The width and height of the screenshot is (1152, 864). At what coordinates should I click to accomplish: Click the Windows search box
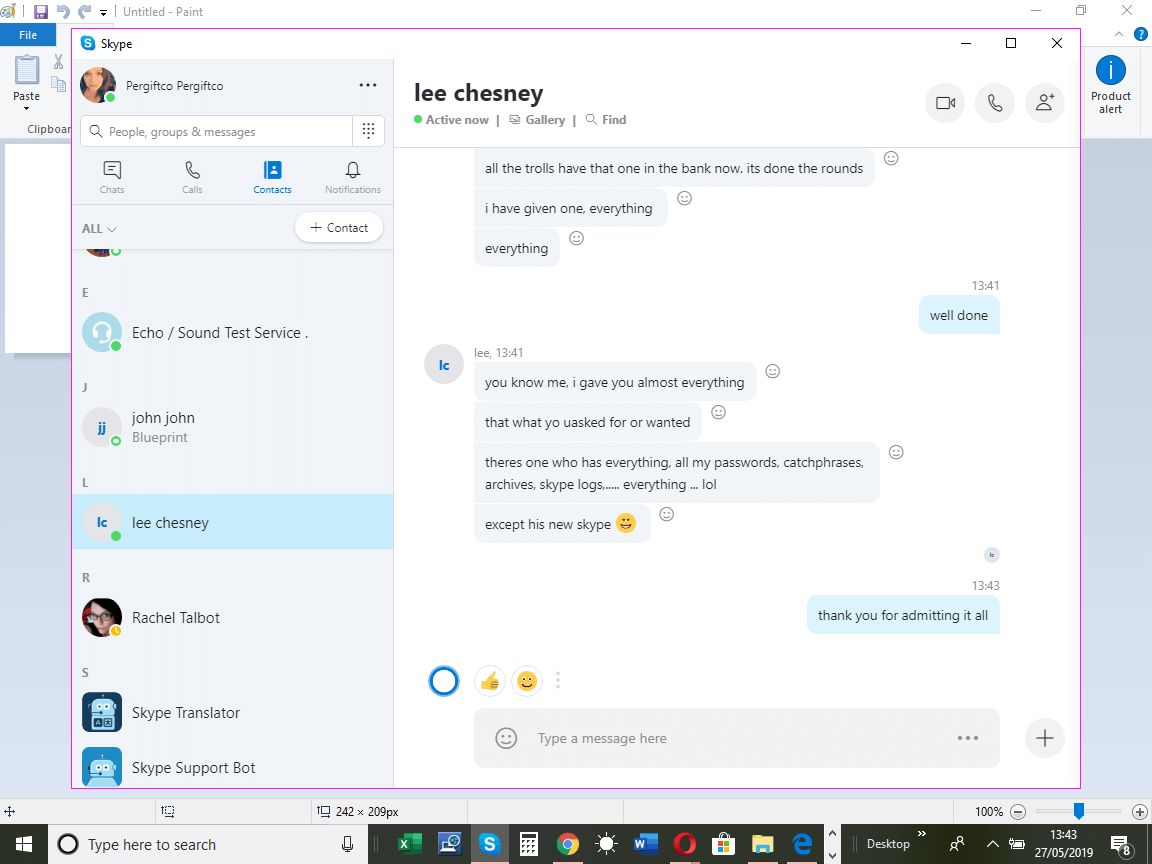pos(208,844)
